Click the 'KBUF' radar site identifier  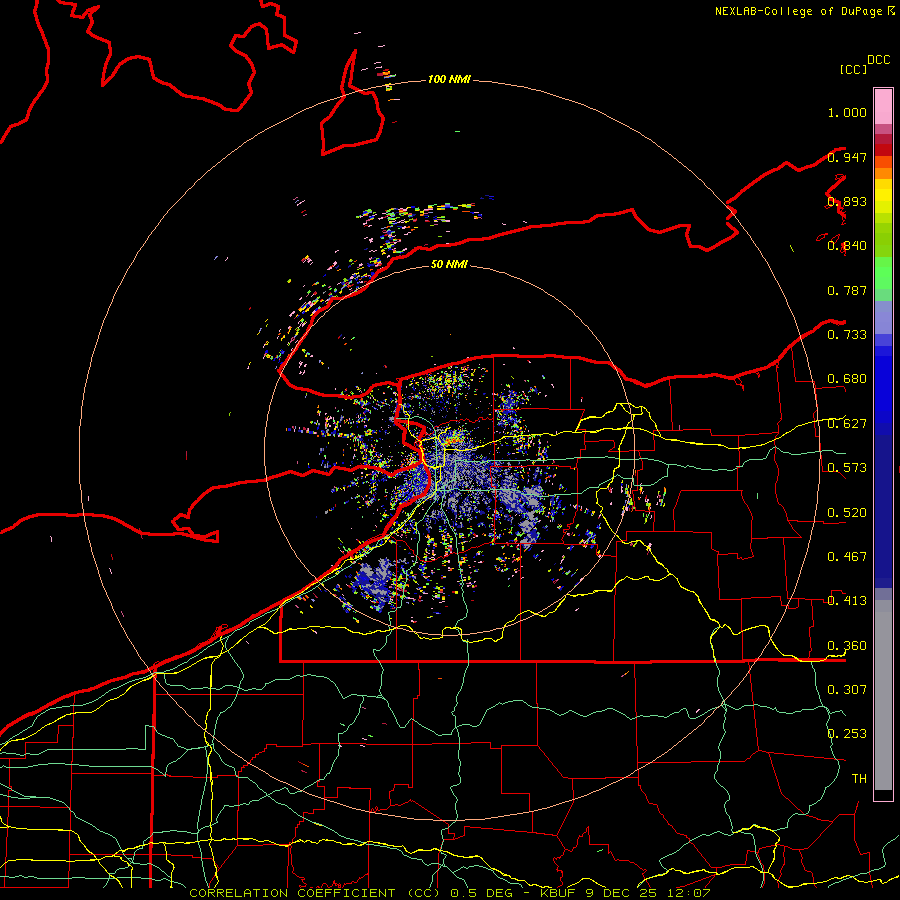[x=558, y=893]
